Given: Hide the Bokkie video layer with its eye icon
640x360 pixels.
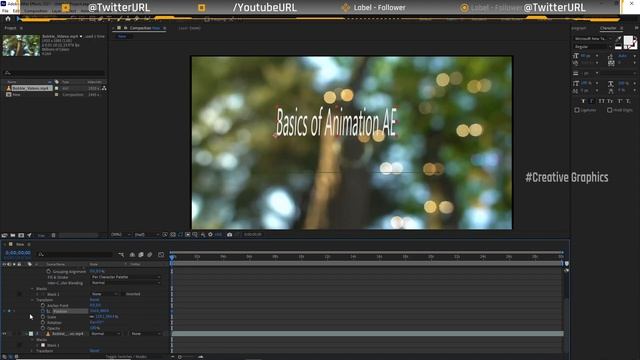Looking at the screenshot, I should pos(4,334).
